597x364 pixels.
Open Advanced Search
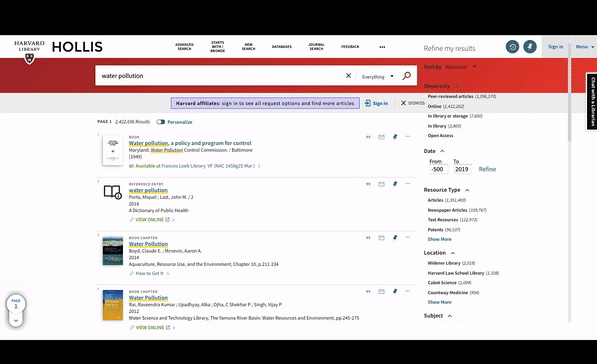(184, 47)
